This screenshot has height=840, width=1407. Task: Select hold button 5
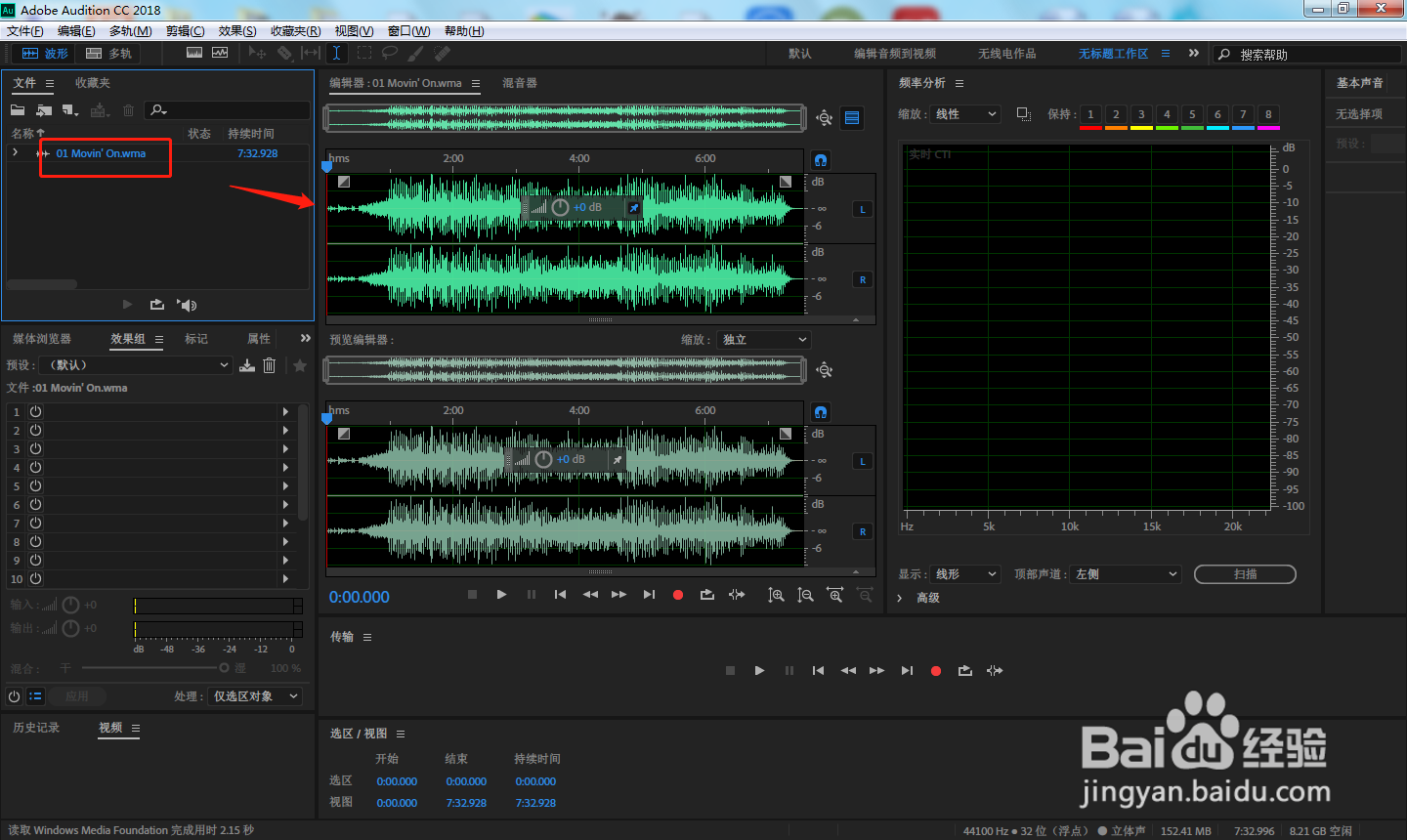pos(1192,115)
